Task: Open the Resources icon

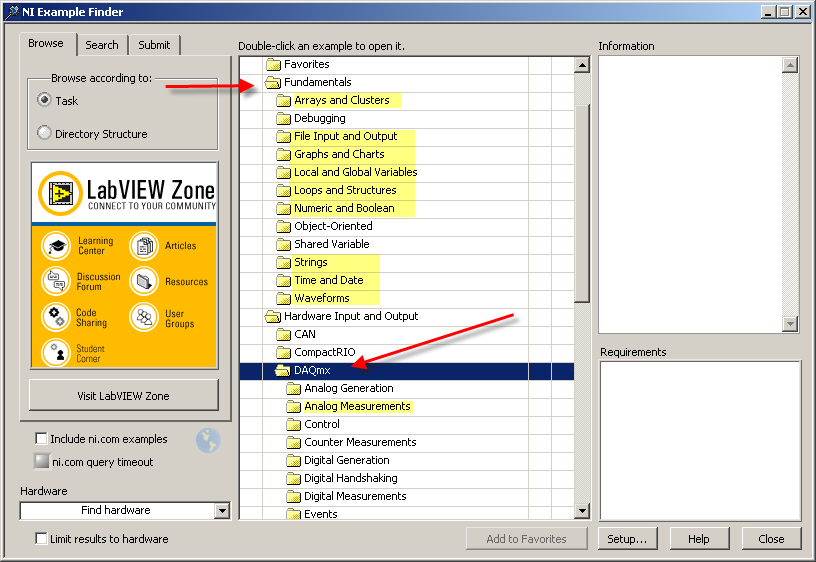Action: pyautogui.click(x=144, y=281)
